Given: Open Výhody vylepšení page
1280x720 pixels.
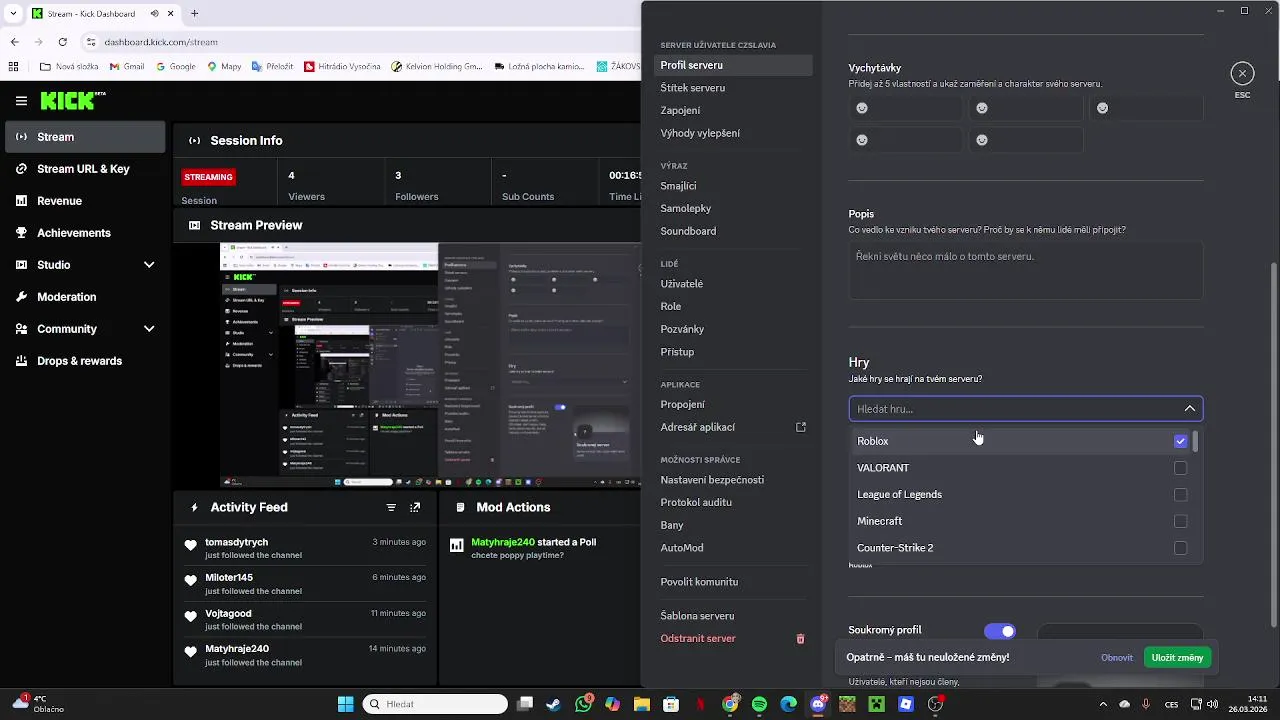Looking at the screenshot, I should [733, 133].
